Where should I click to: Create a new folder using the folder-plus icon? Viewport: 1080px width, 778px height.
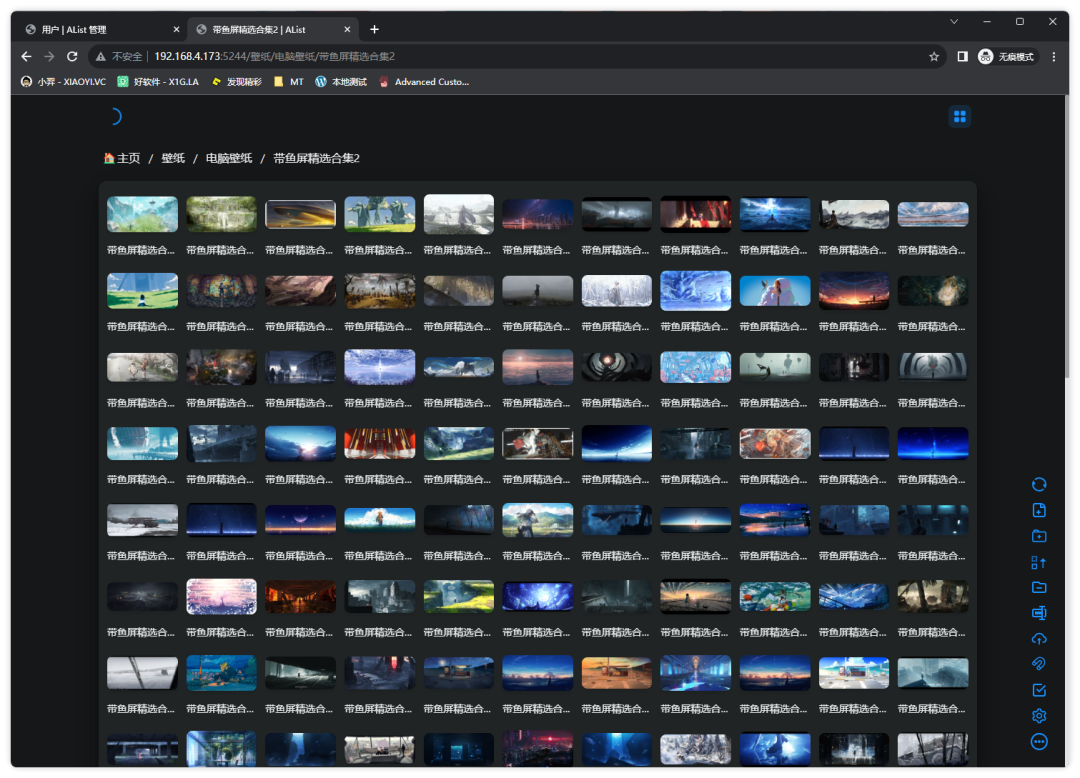[1039, 536]
